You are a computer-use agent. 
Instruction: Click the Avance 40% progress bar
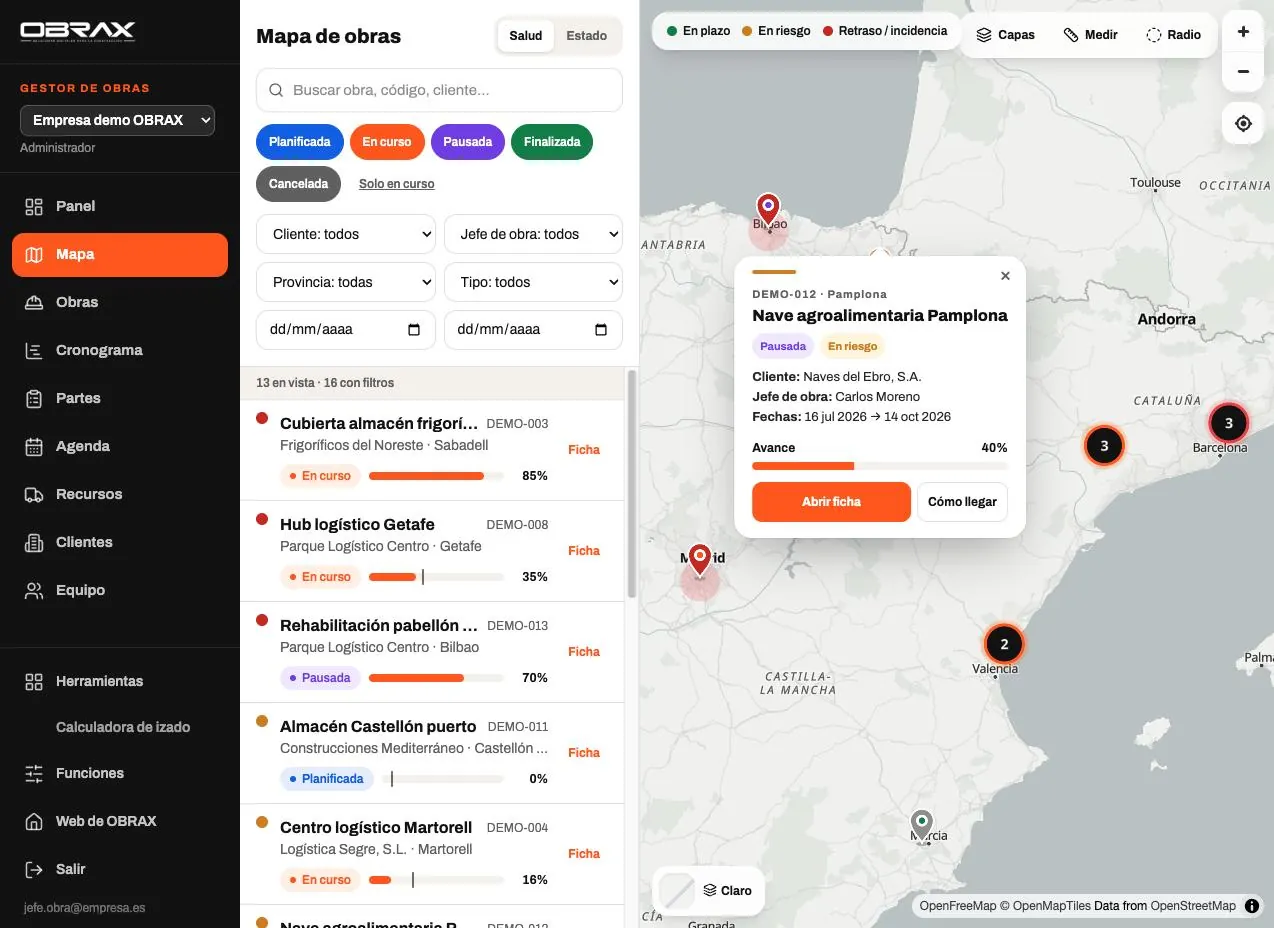[x=880, y=466]
